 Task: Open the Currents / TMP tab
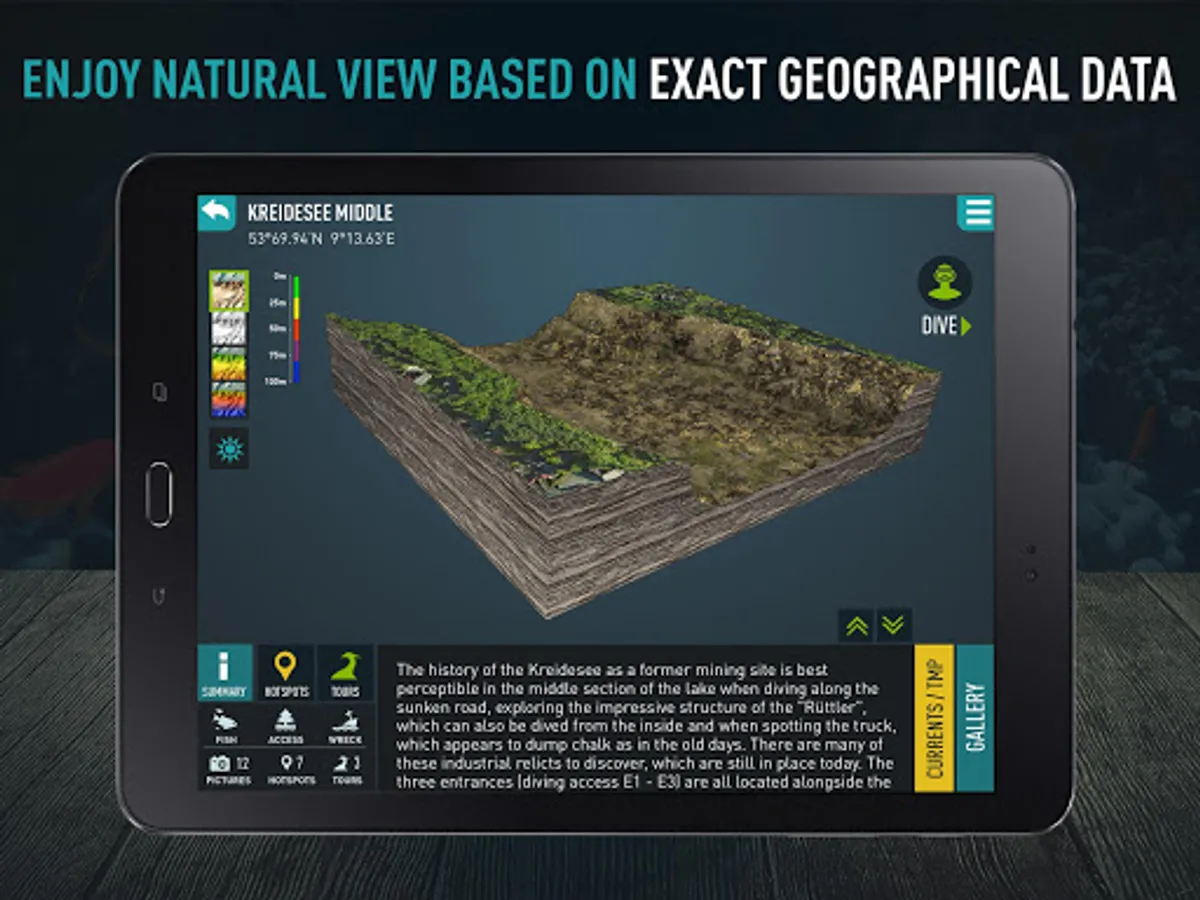click(x=934, y=717)
